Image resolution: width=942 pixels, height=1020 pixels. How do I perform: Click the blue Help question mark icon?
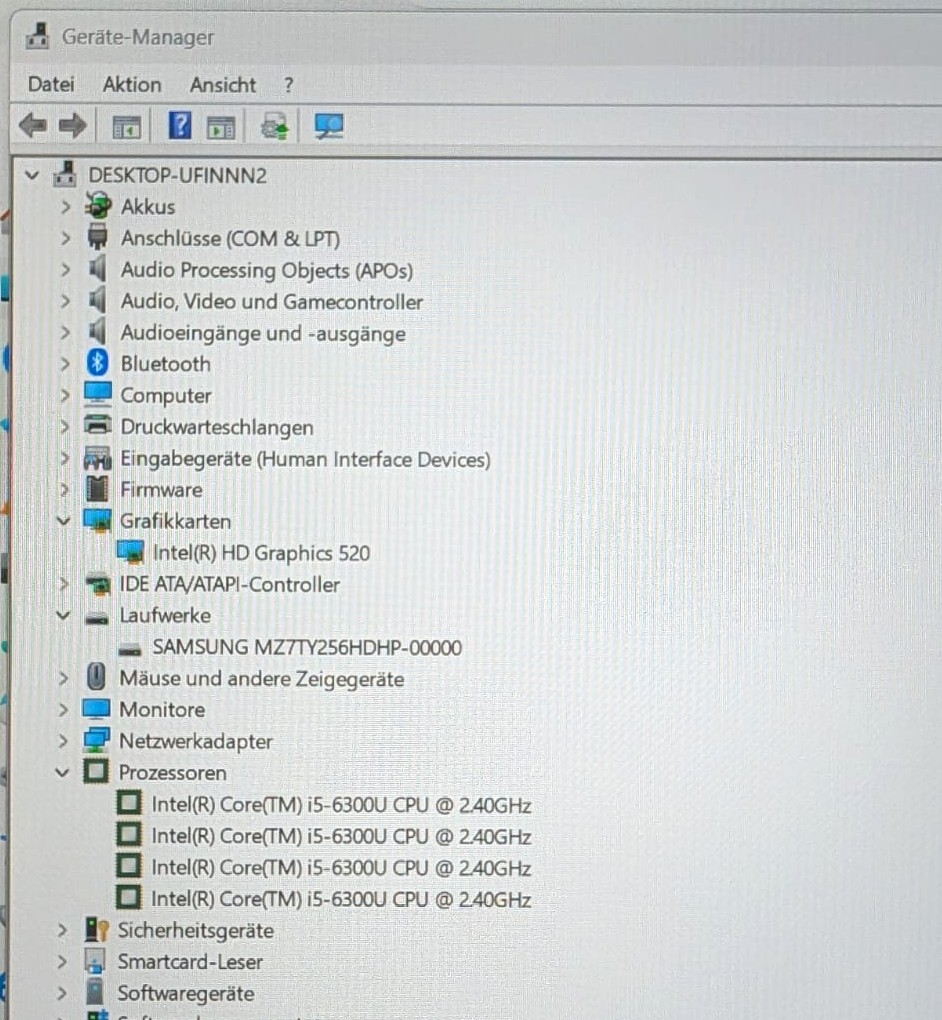pyautogui.click(x=180, y=125)
